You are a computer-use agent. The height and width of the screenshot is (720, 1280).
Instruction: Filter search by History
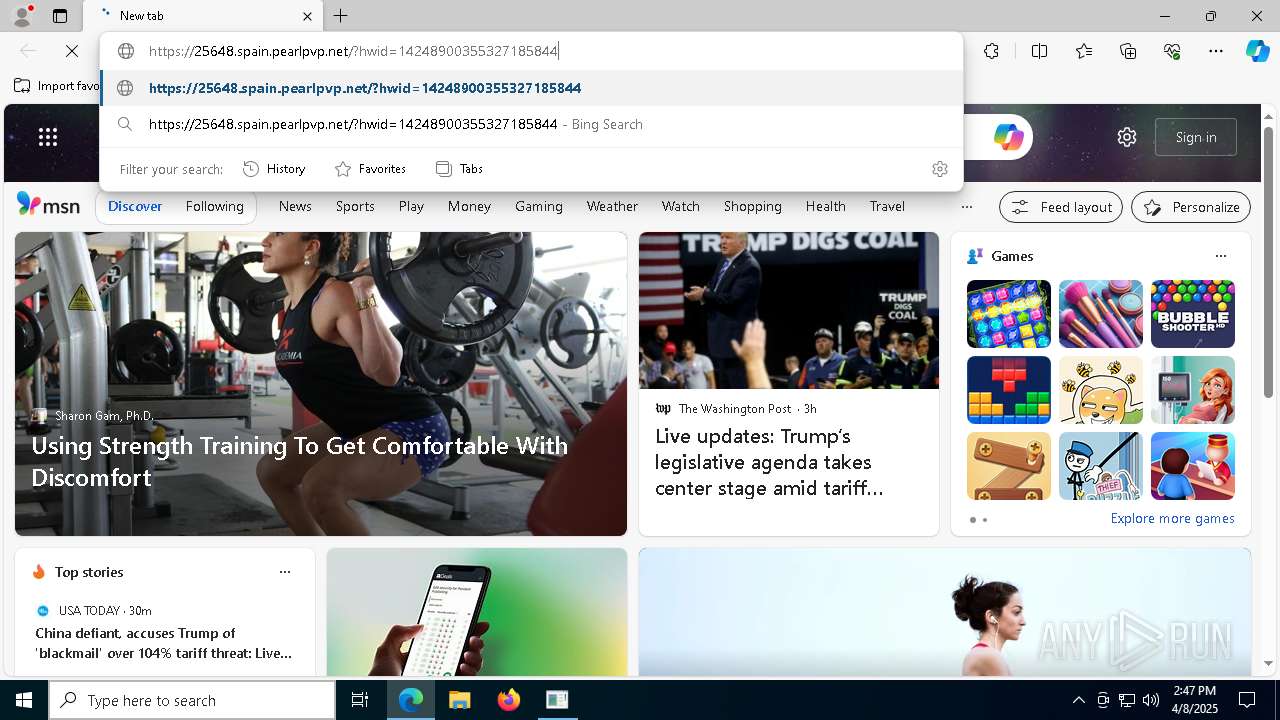coord(274,169)
